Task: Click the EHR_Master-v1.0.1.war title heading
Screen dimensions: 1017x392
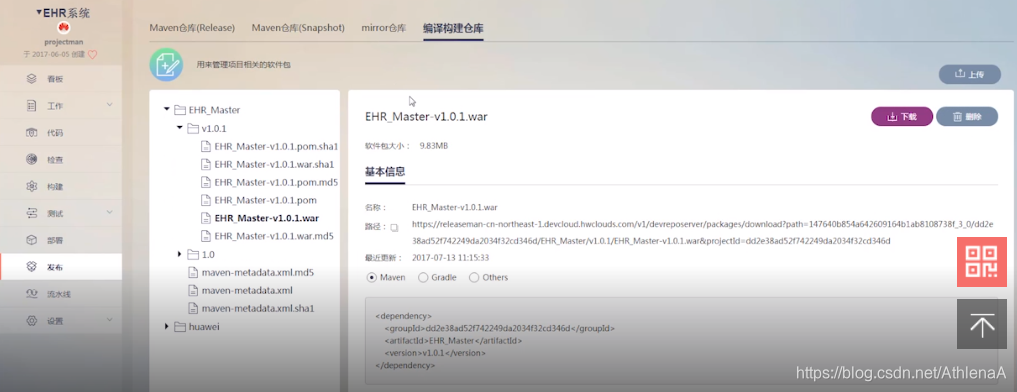Action: pos(426,117)
